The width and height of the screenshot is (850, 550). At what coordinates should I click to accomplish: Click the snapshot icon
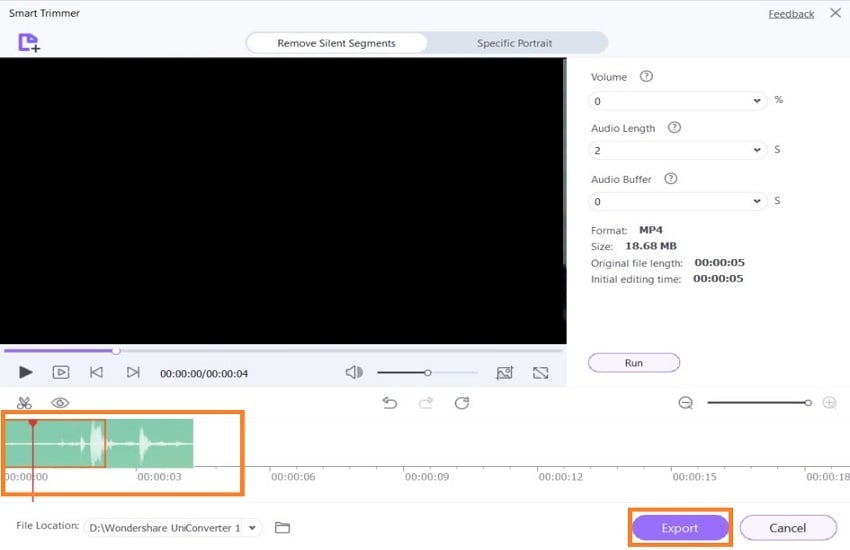505,372
